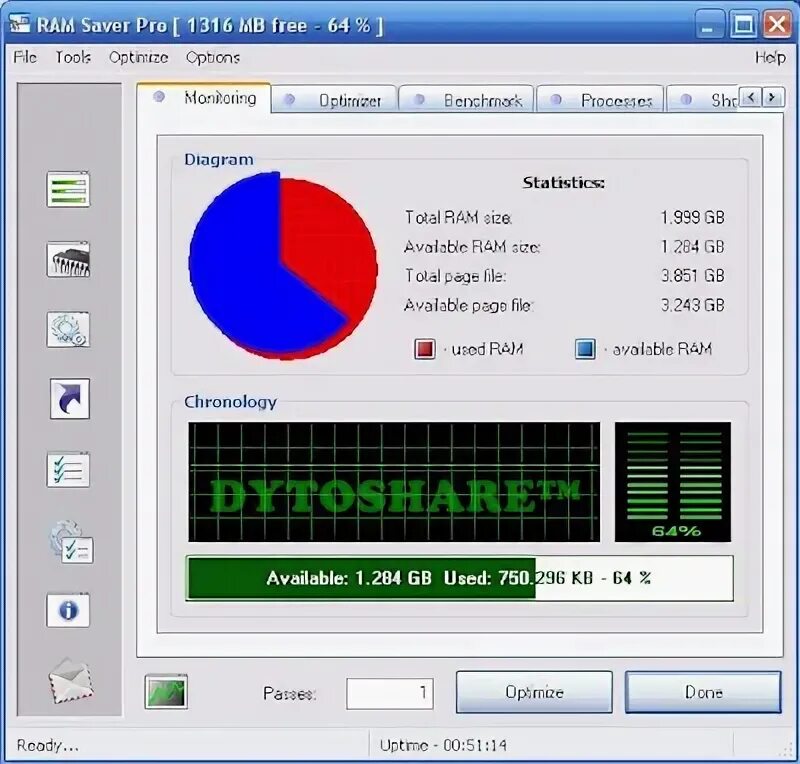The width and height of the screenshot is (800, 764).
Task: Click the Available RAM size value 1.284 GB
Action: tap(692, 247)
